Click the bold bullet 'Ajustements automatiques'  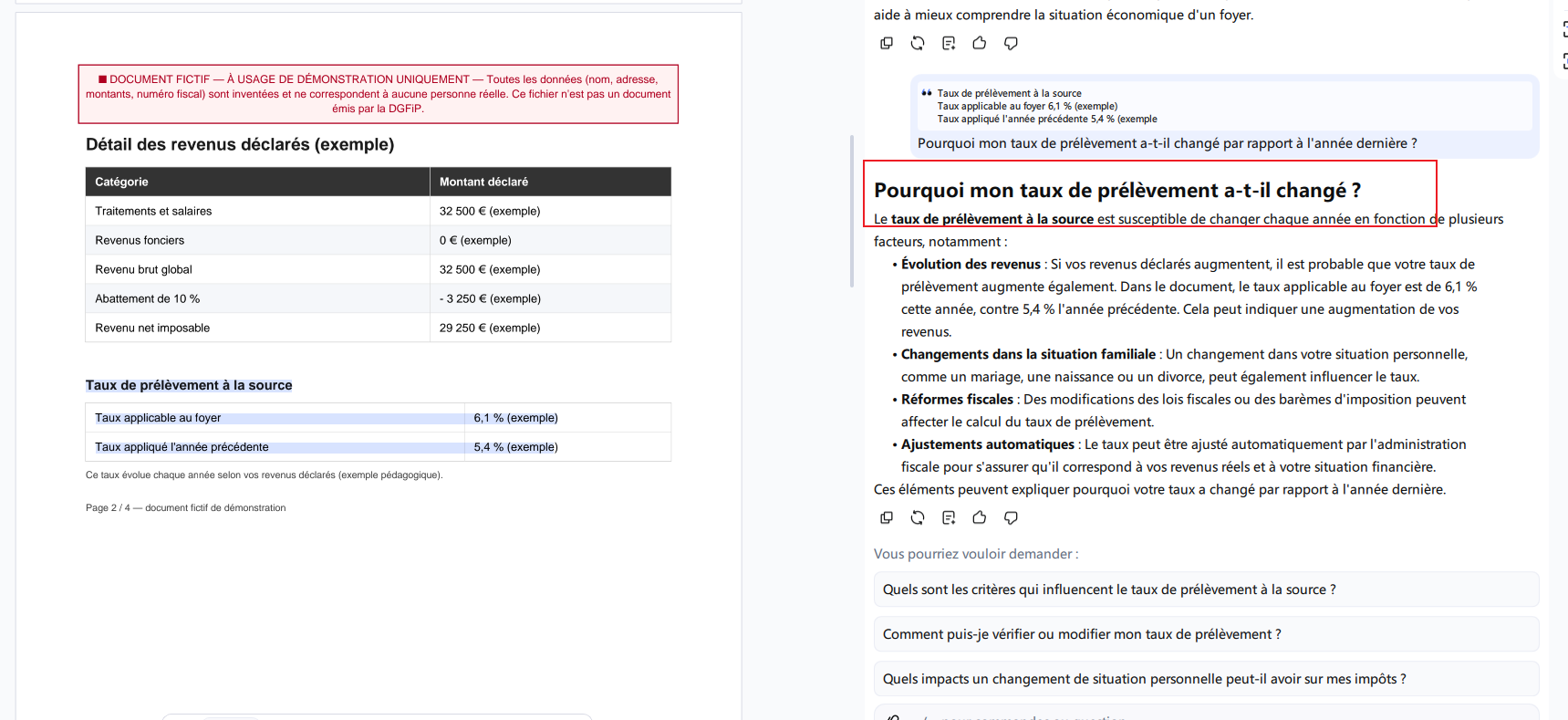(x=988, y=444)
